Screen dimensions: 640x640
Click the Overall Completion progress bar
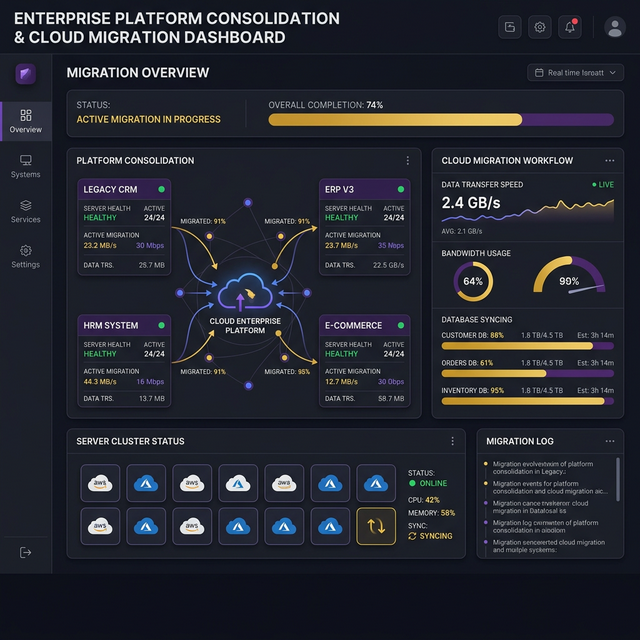coord(441,119)
